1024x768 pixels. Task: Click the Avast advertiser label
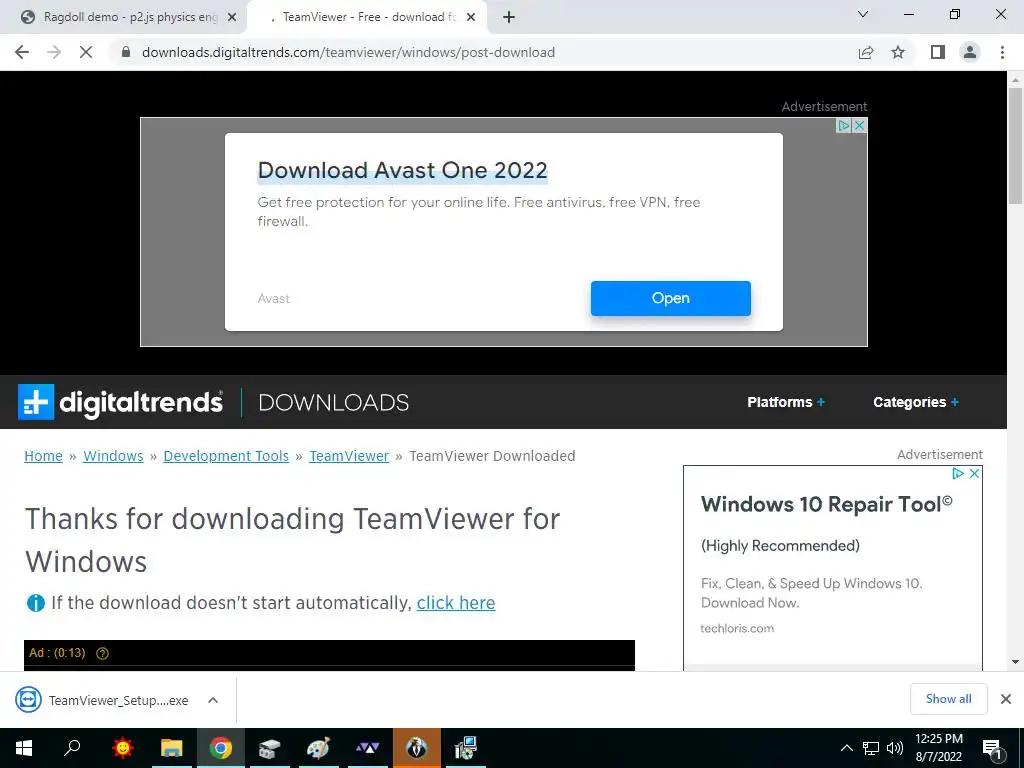click(x=274, y=298)
